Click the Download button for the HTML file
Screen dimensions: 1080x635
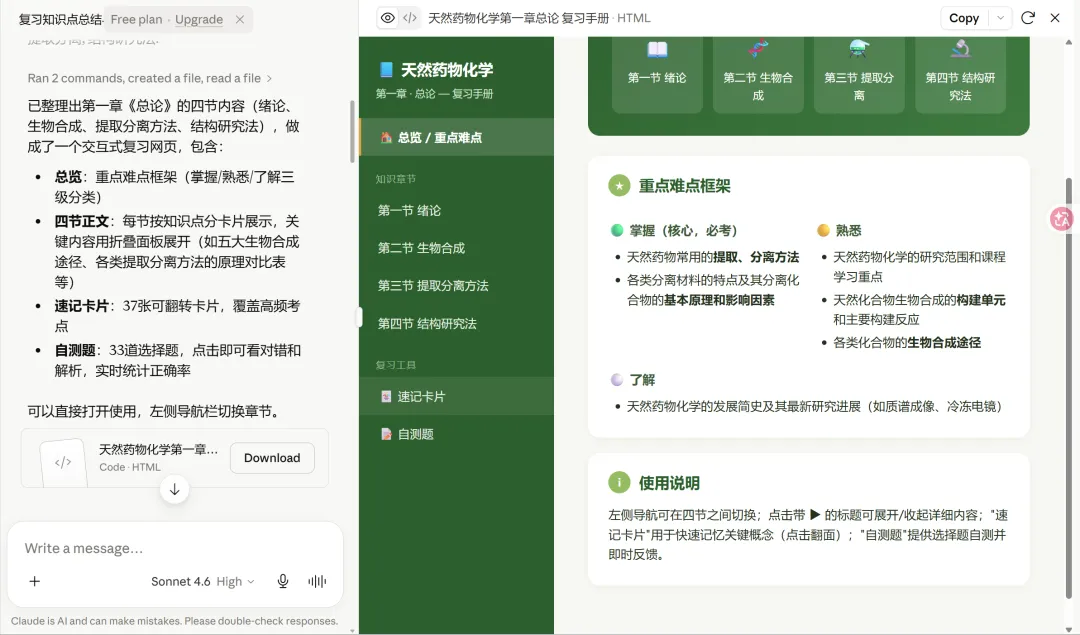pyautogui.click(x=272, y=458)
